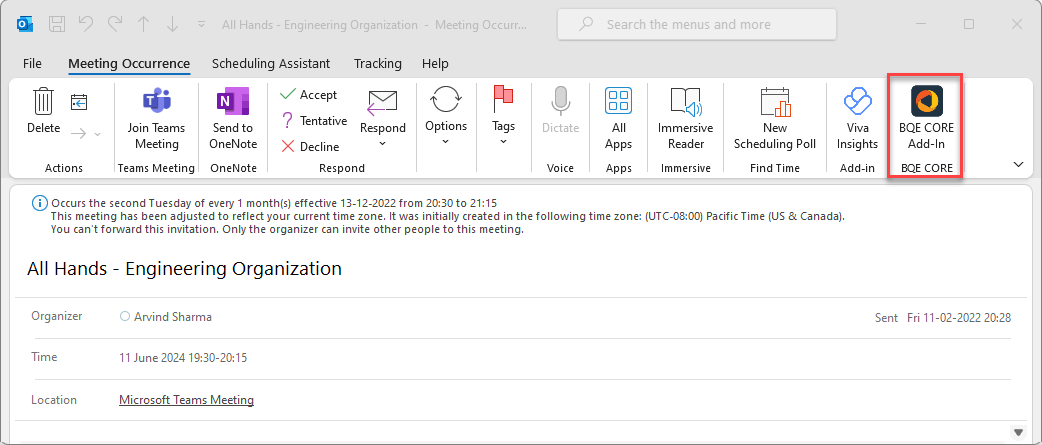Click the recurrence info text about second Tuesday
The height and width of the screenshot is (445, 1042).
click(274, 203)
